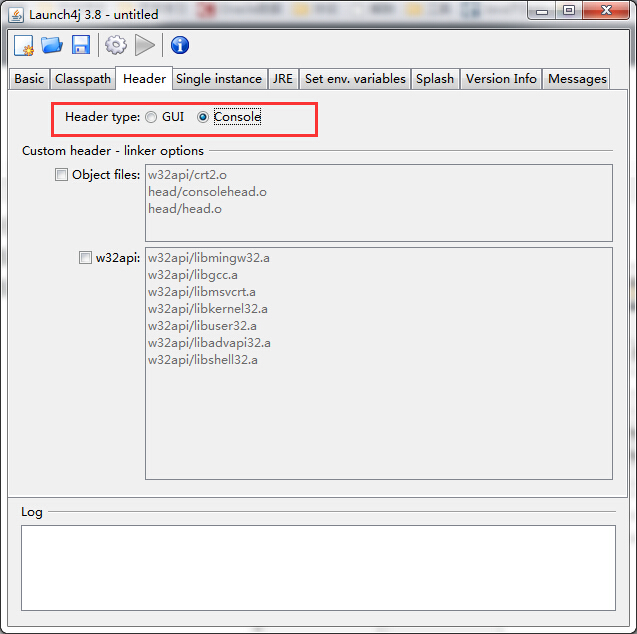The image size is (637, 634).
Task: Click the w32api/libkernel32.a line
Action: (x=208, y=309)
